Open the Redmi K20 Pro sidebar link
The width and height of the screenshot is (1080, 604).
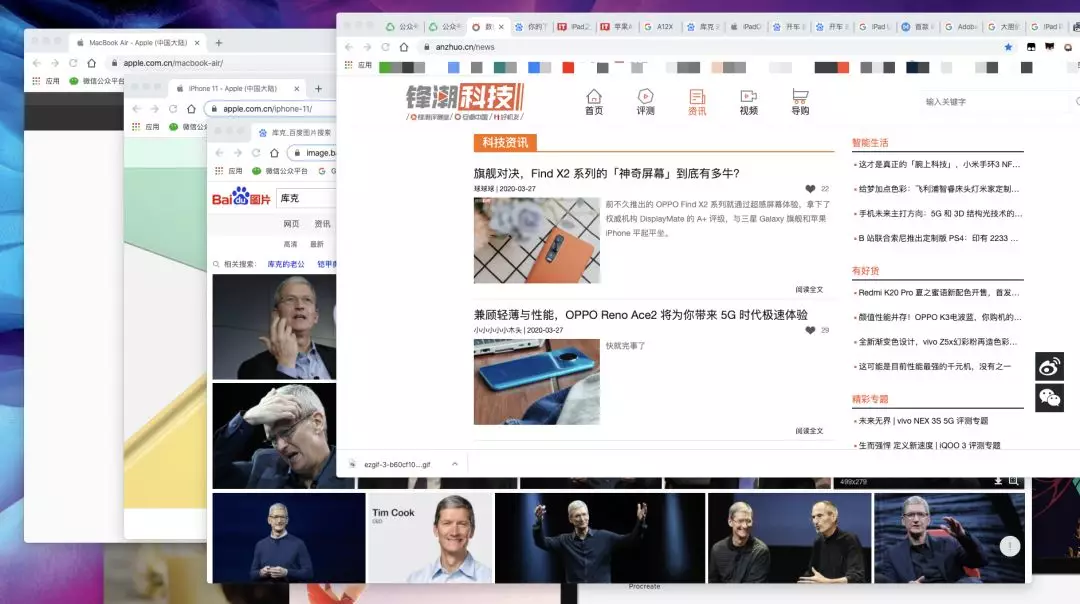(938, 293)
